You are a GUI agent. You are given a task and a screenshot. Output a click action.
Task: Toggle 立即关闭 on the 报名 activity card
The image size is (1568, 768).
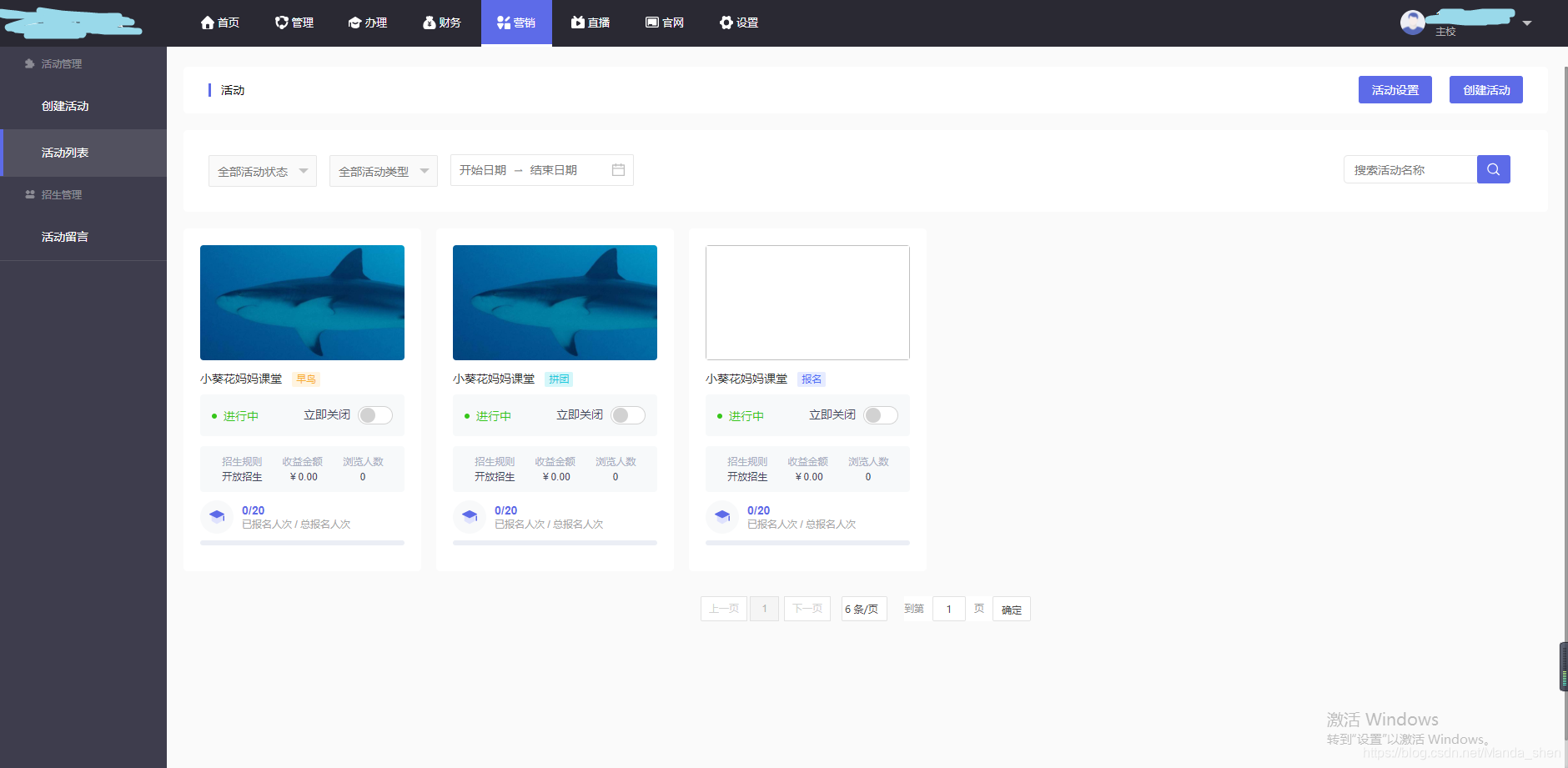click(880, 414)
